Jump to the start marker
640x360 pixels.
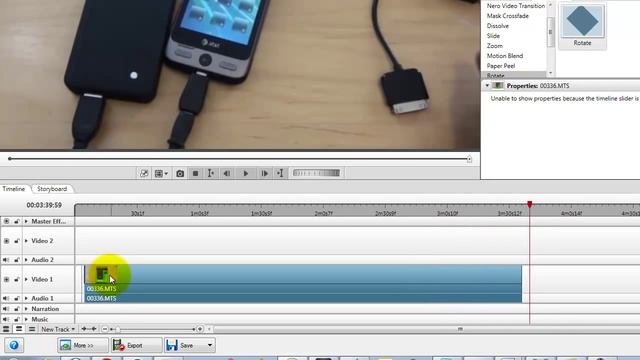click(211, 173)
